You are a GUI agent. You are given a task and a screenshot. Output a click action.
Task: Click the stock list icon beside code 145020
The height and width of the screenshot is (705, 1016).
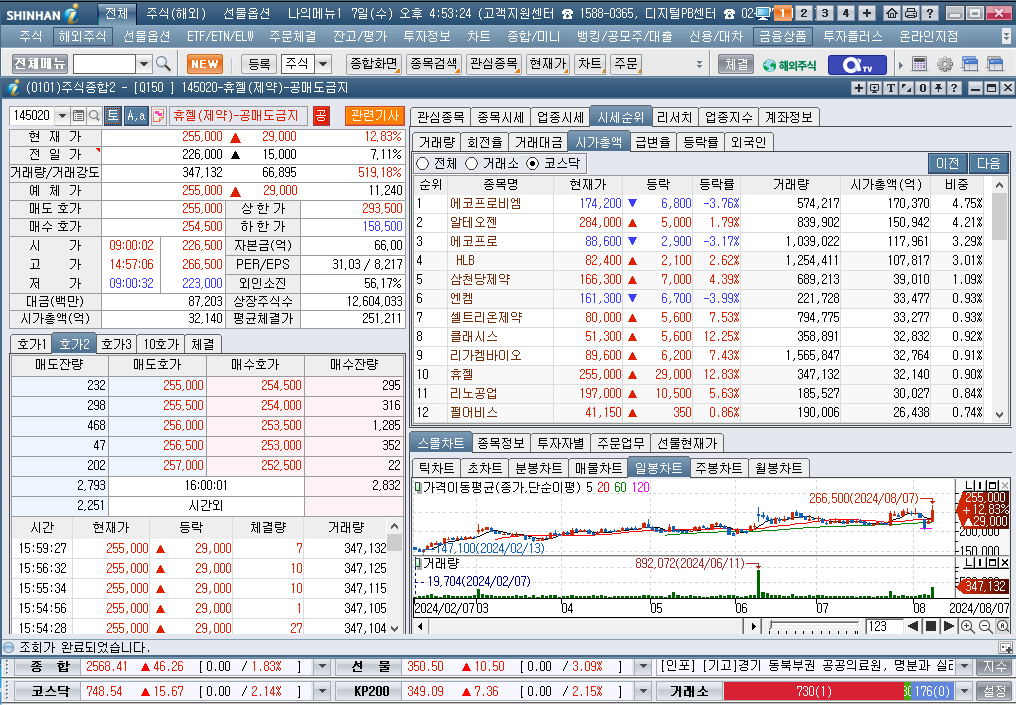[78, 115]
